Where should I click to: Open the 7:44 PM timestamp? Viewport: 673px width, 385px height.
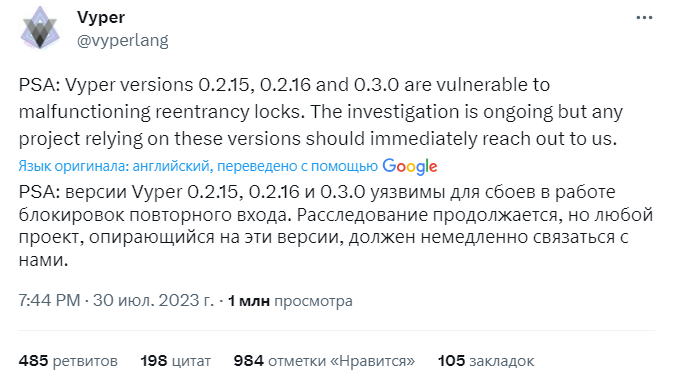(x=49, y=300)
